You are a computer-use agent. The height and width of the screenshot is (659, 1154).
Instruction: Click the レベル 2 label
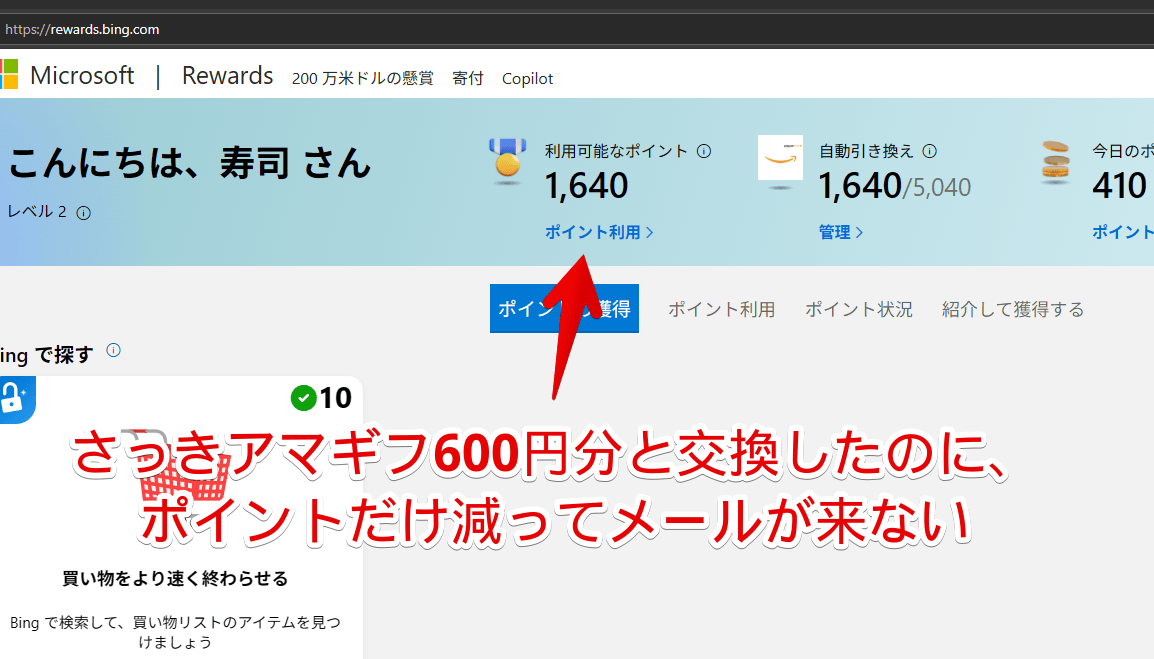pyautogui.click(x=37, y=212)
